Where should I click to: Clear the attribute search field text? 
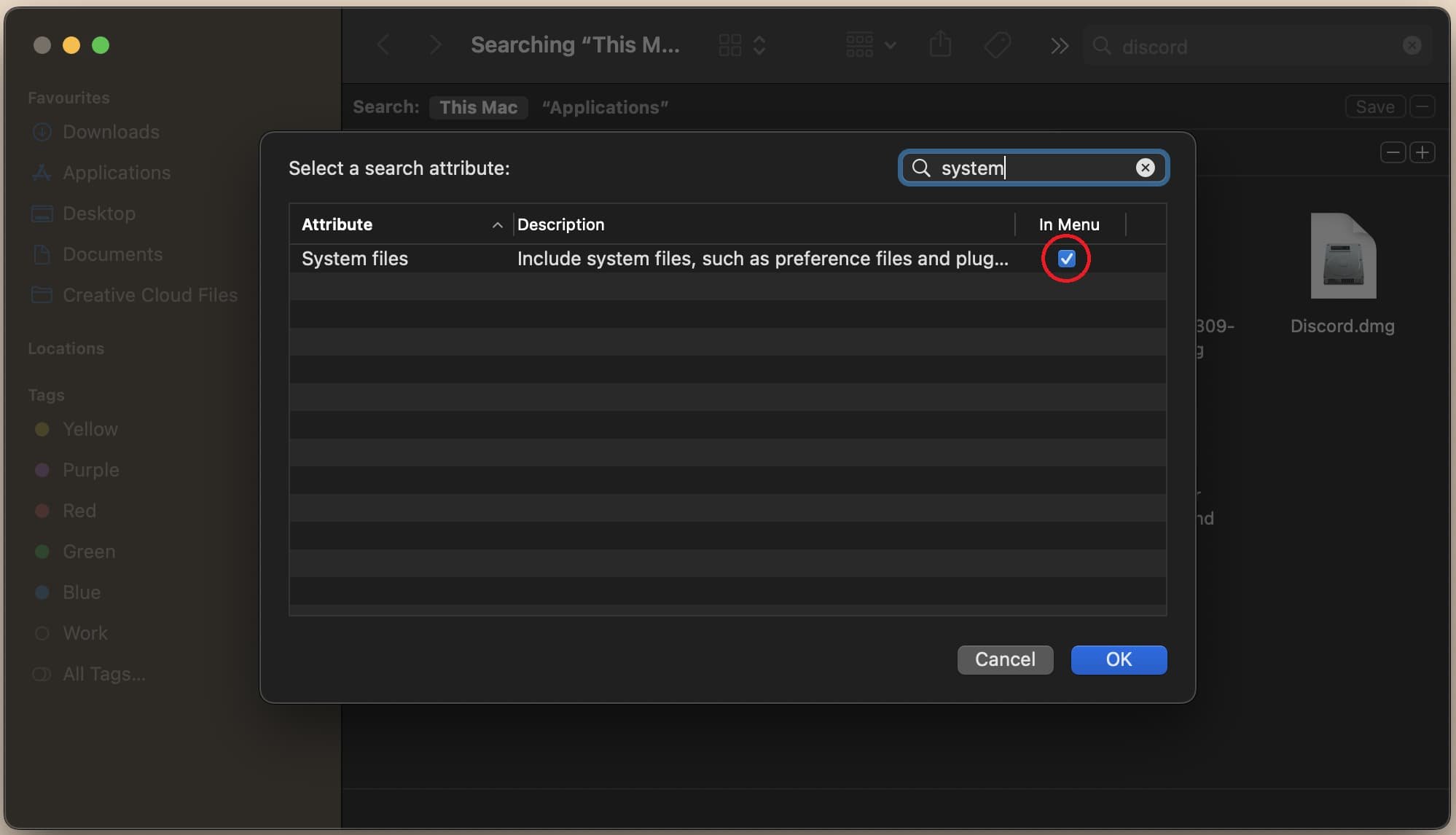1145,168
